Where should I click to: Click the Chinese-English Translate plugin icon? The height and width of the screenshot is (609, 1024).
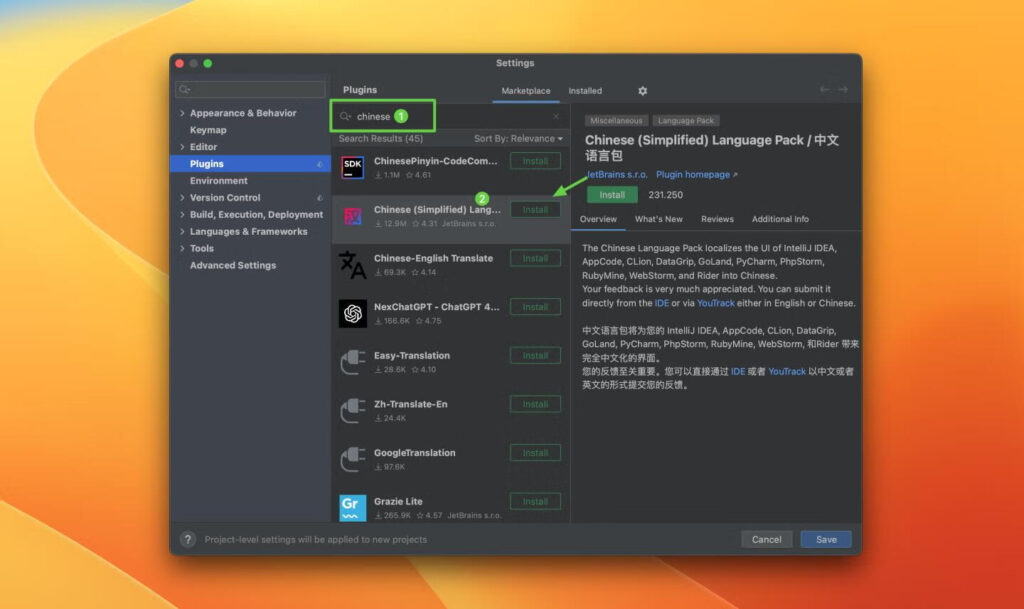coord(353,264)
